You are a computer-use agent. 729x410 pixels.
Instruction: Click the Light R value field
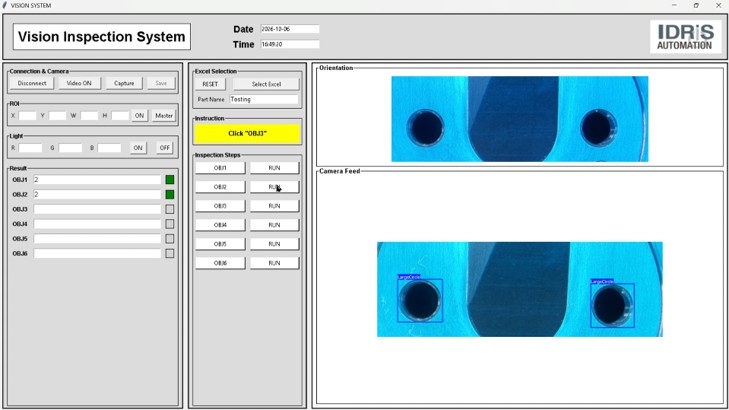pos(30,148)
